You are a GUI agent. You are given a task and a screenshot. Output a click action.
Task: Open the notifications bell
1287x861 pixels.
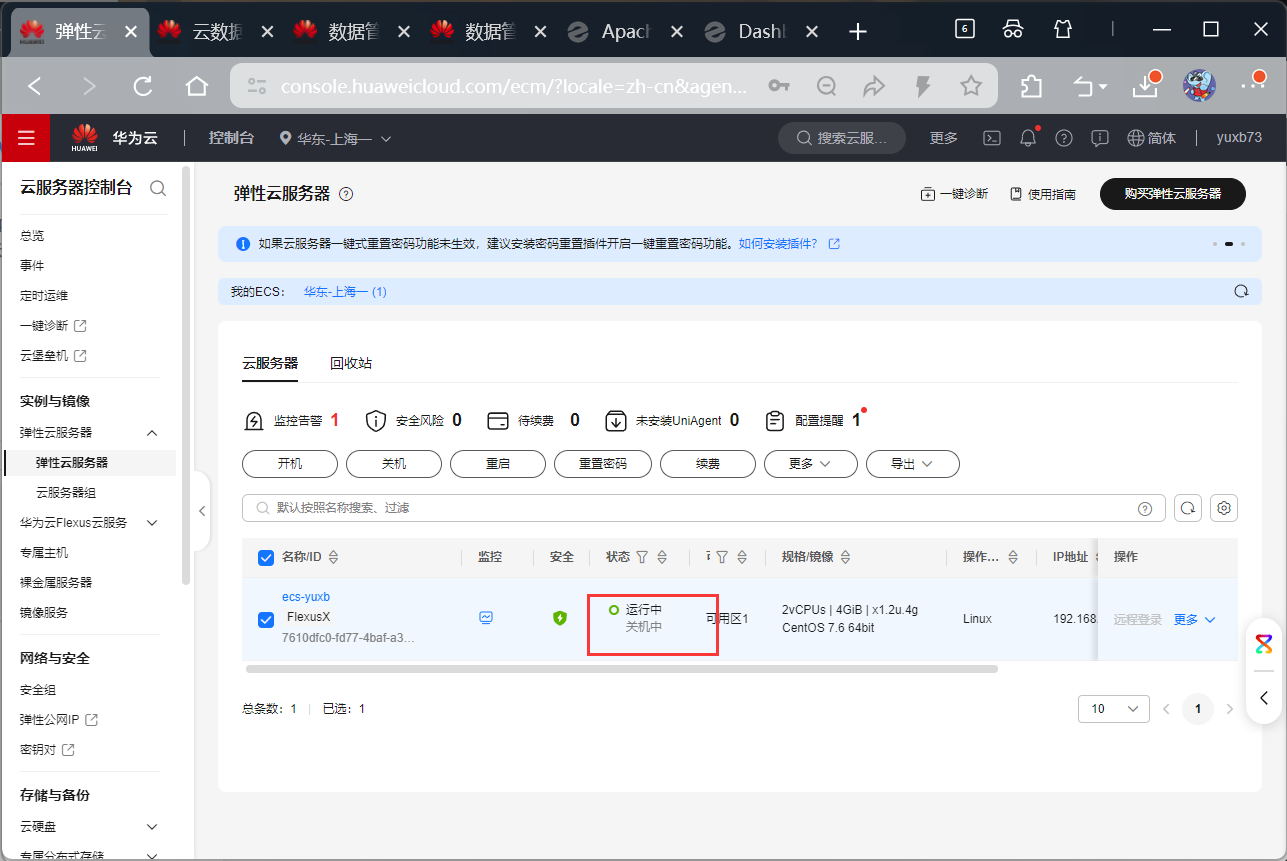click(x=1027, y=138)
